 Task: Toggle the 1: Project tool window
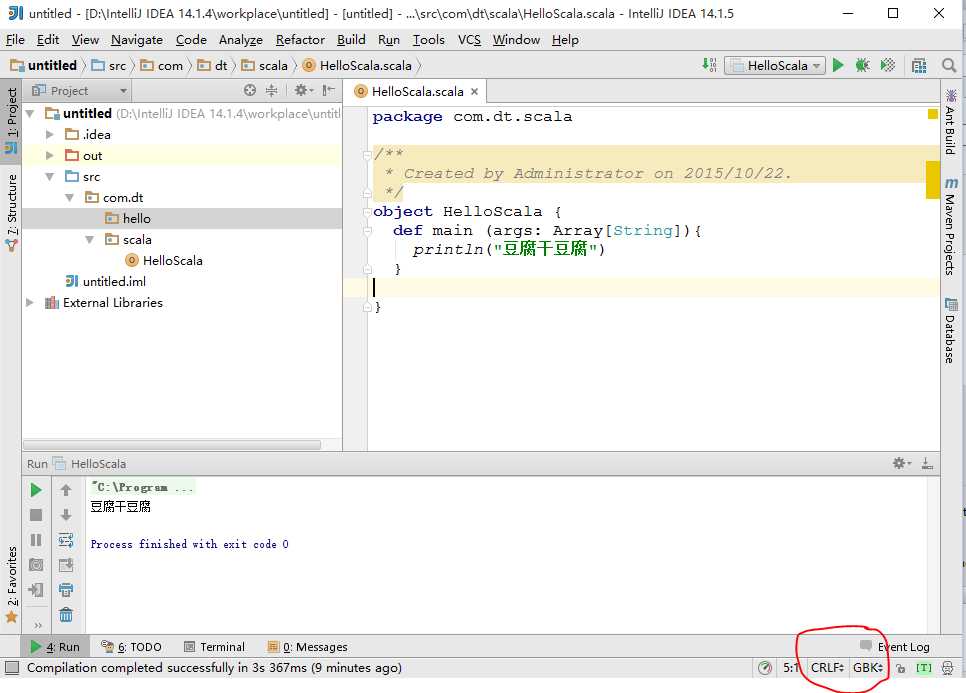11,121
